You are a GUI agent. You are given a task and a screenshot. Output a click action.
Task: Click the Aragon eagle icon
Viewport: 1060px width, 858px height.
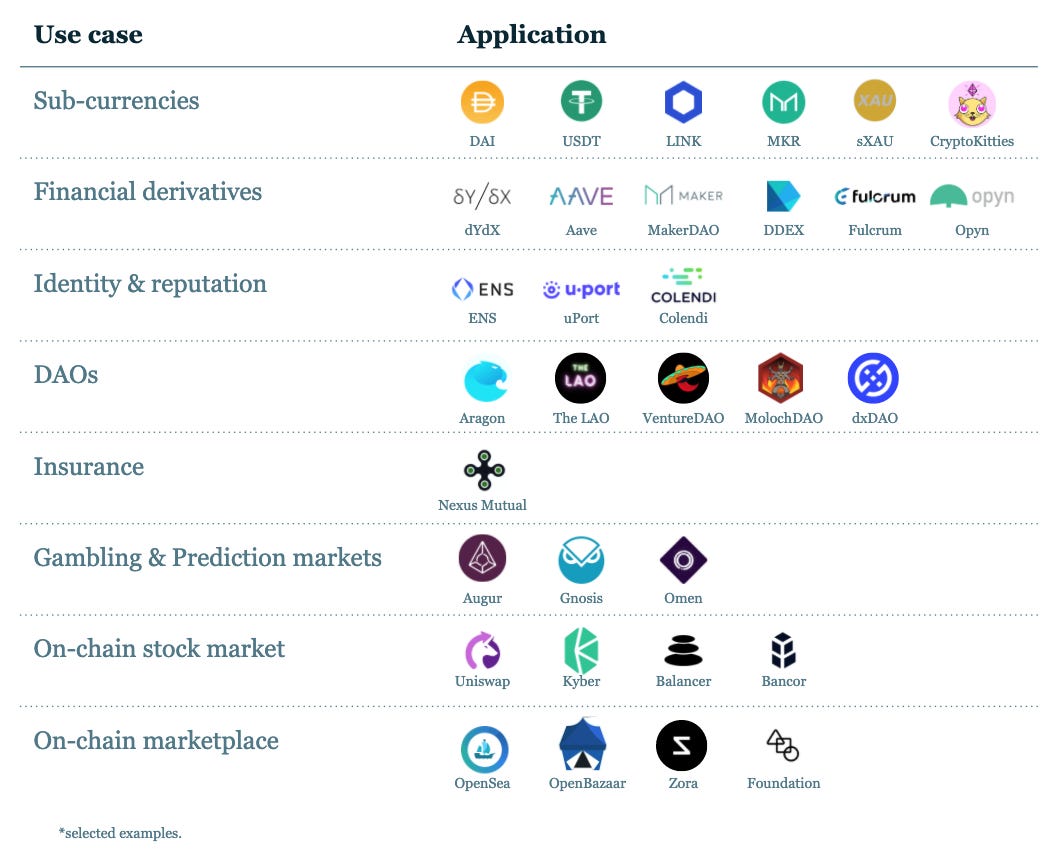485,381
